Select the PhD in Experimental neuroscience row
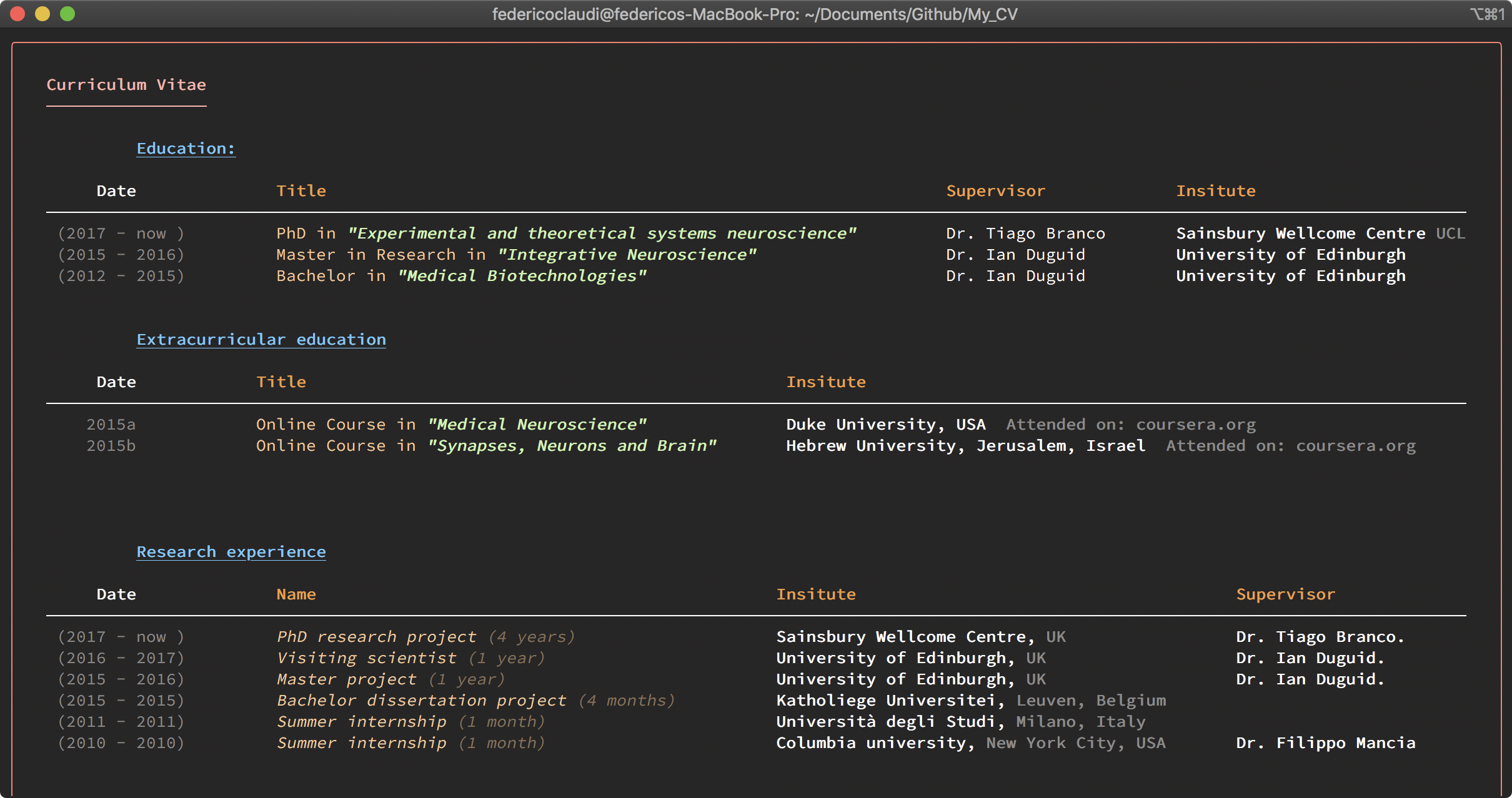The width and height of the screenshot is (1512, 798). point(566,234)
